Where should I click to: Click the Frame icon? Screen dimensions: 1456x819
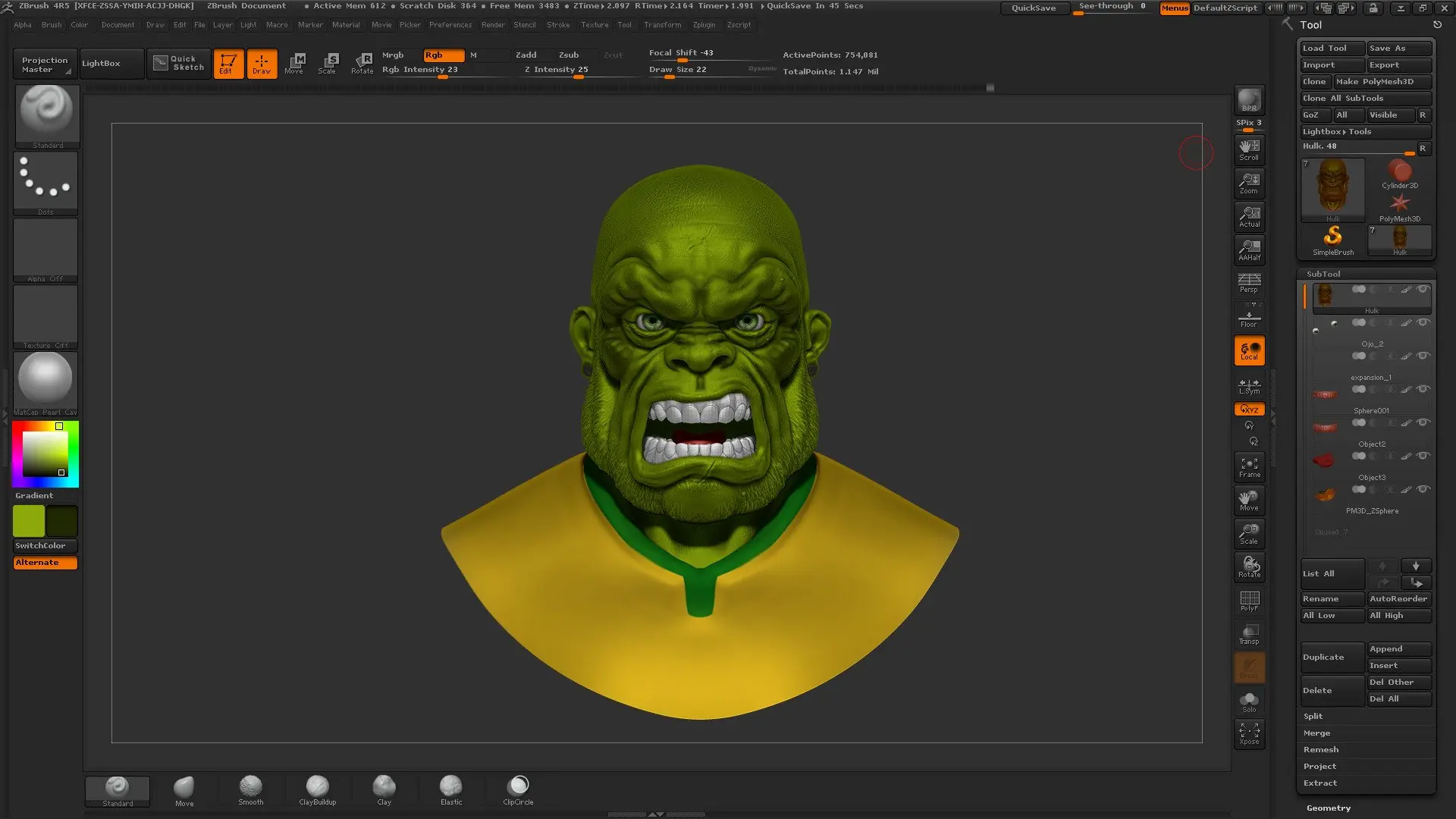pos(1249,467)
